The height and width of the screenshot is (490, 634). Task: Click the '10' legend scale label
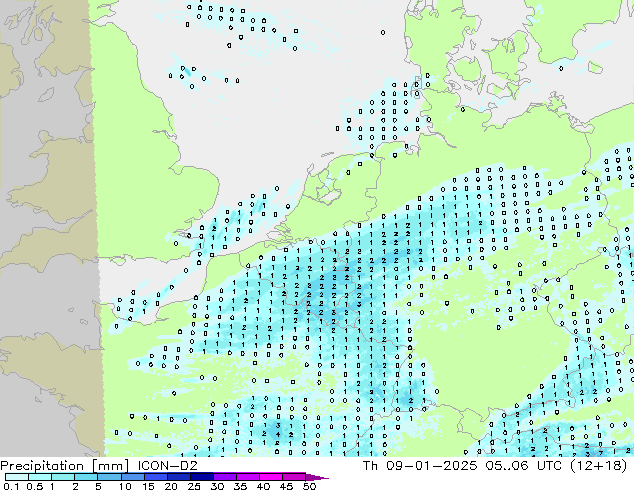coord(125,486)
